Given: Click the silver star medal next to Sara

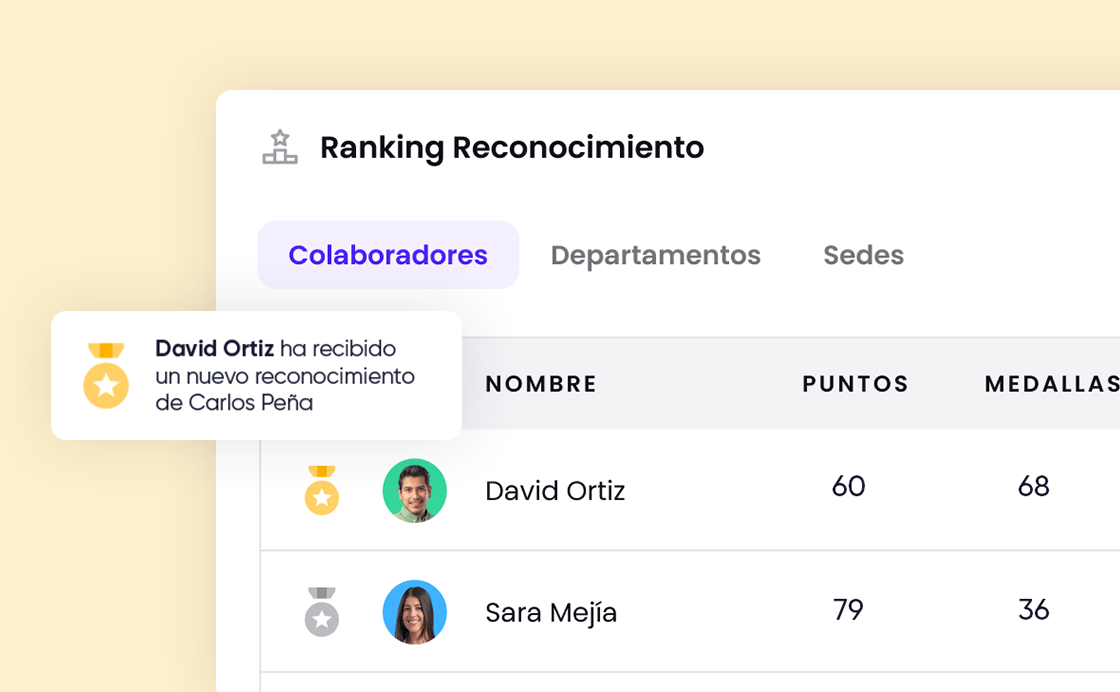Looking at the screenshot, I should coord(321,617).
